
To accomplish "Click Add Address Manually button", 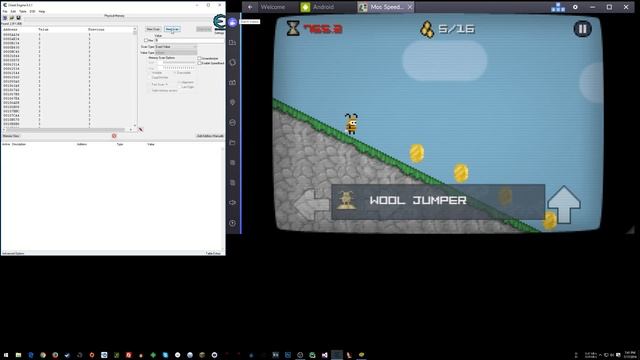I will point(210,136).
